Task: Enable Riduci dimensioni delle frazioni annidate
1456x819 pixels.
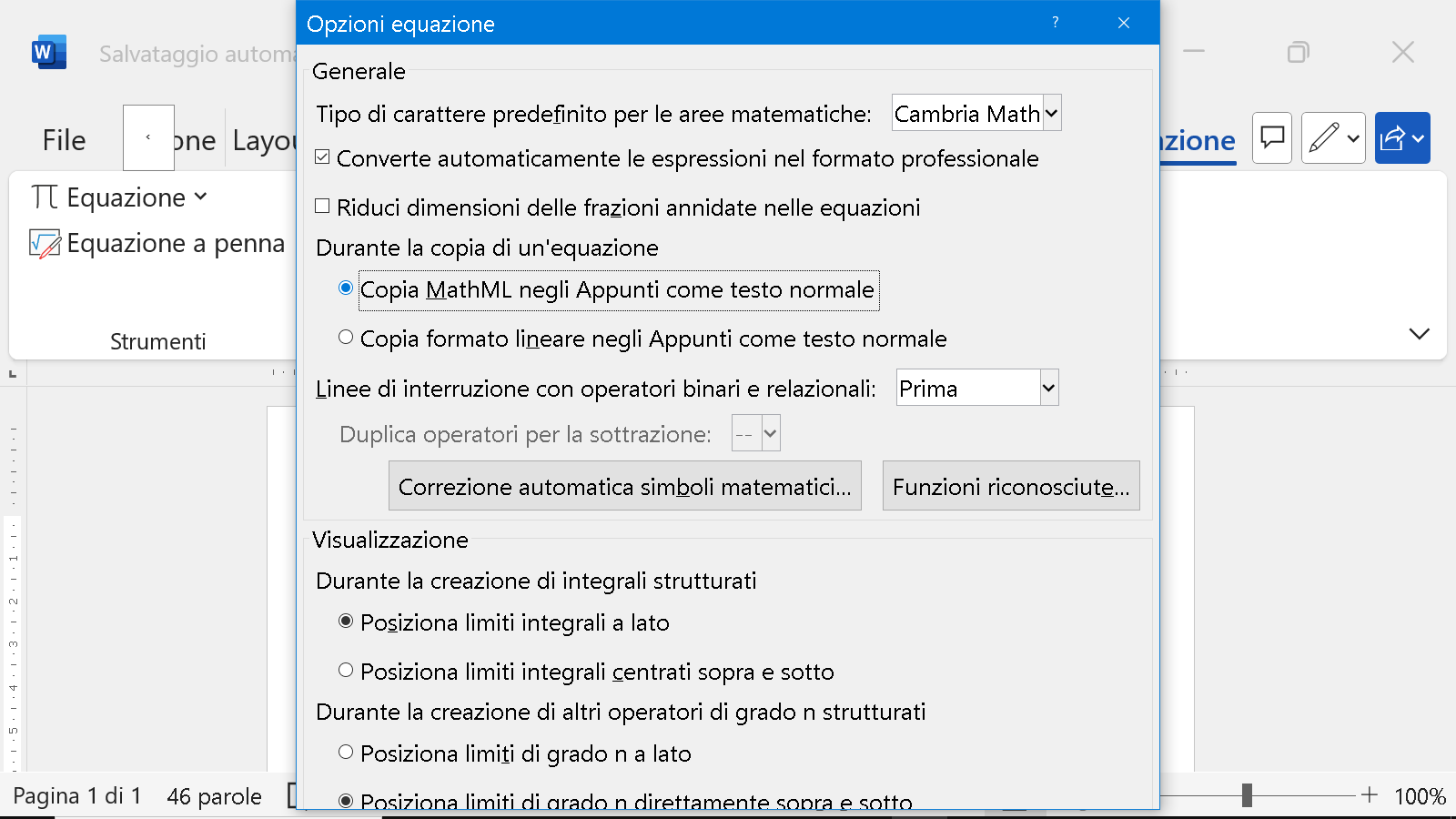Action: point(322,207)
